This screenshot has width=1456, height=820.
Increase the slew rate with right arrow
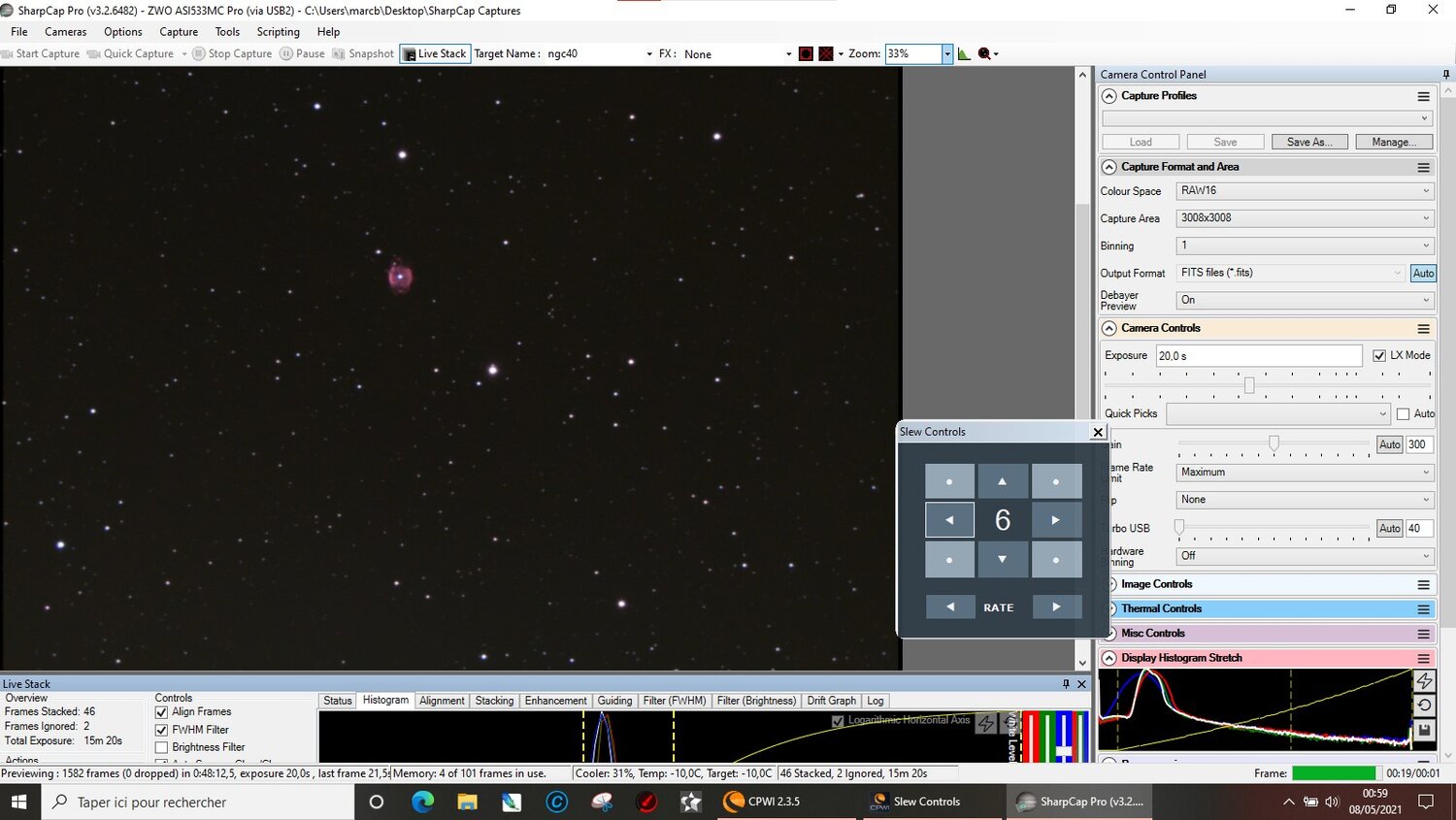pyautogui.click(x=1056, y=607)
